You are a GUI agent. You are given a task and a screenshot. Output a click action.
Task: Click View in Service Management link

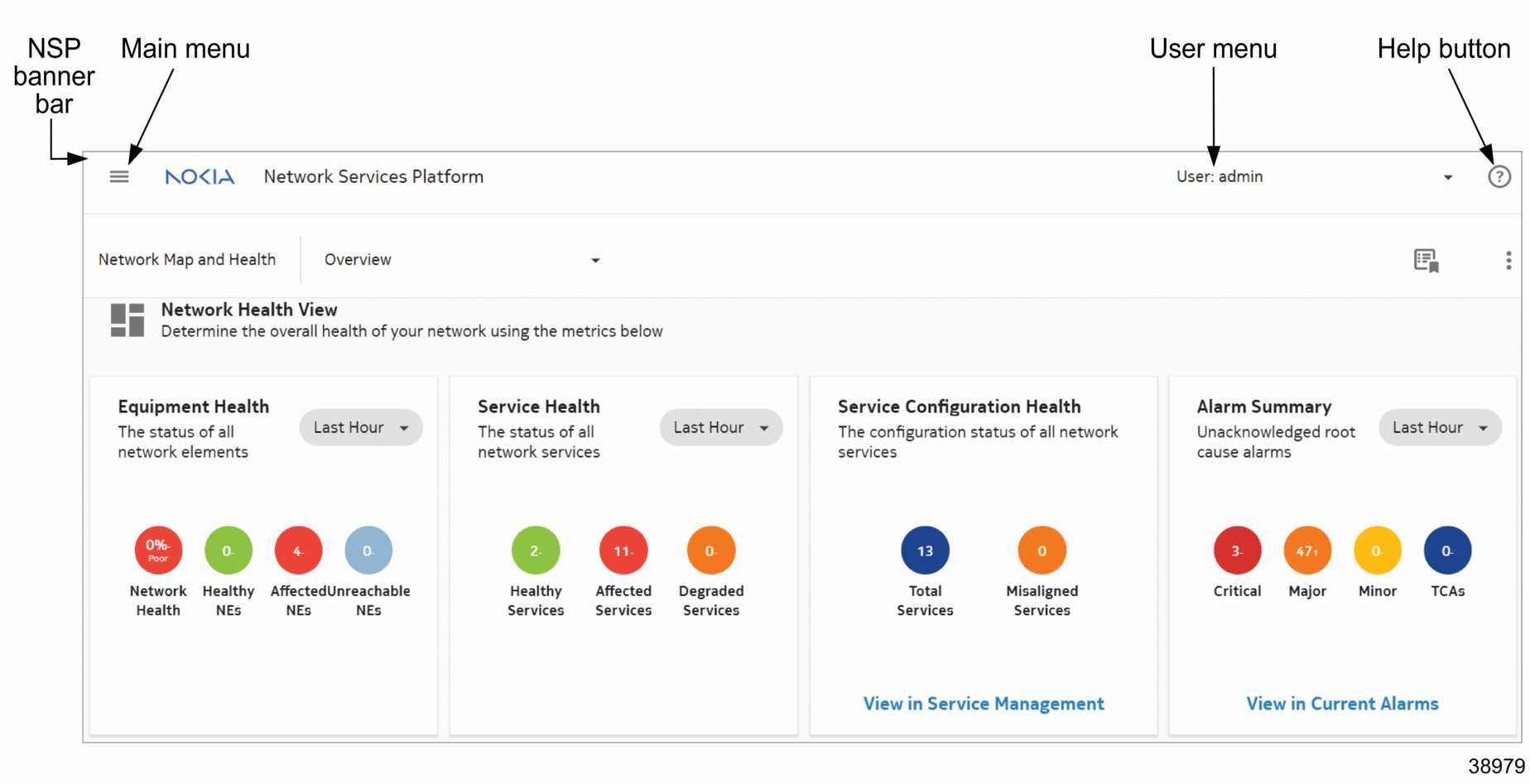tap(984, 704)
